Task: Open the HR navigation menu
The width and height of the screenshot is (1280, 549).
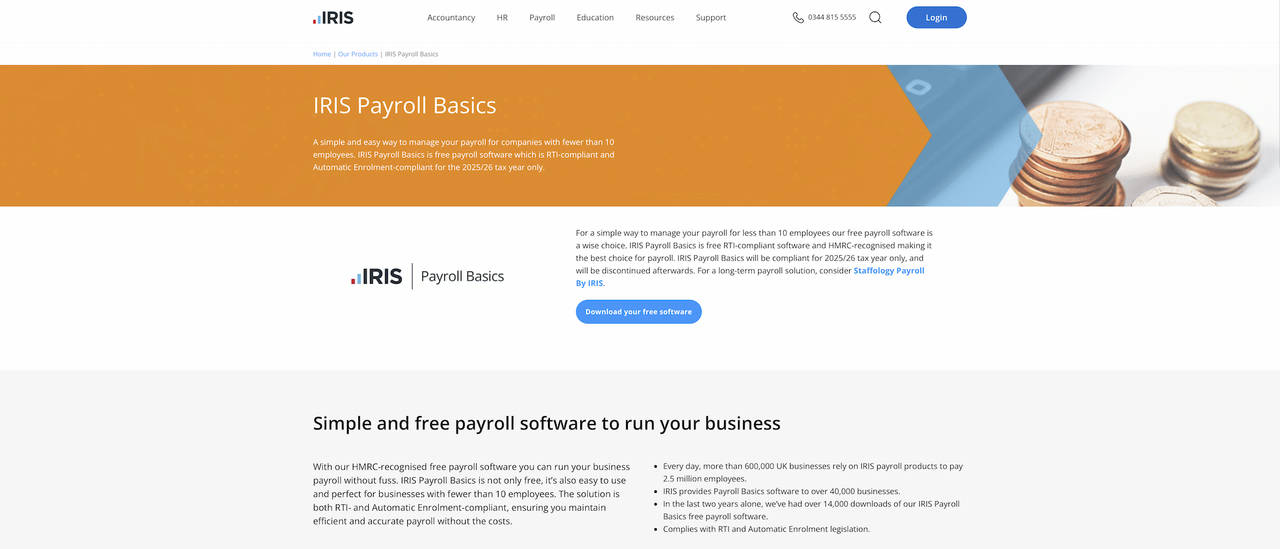Action: click(502, 18)
